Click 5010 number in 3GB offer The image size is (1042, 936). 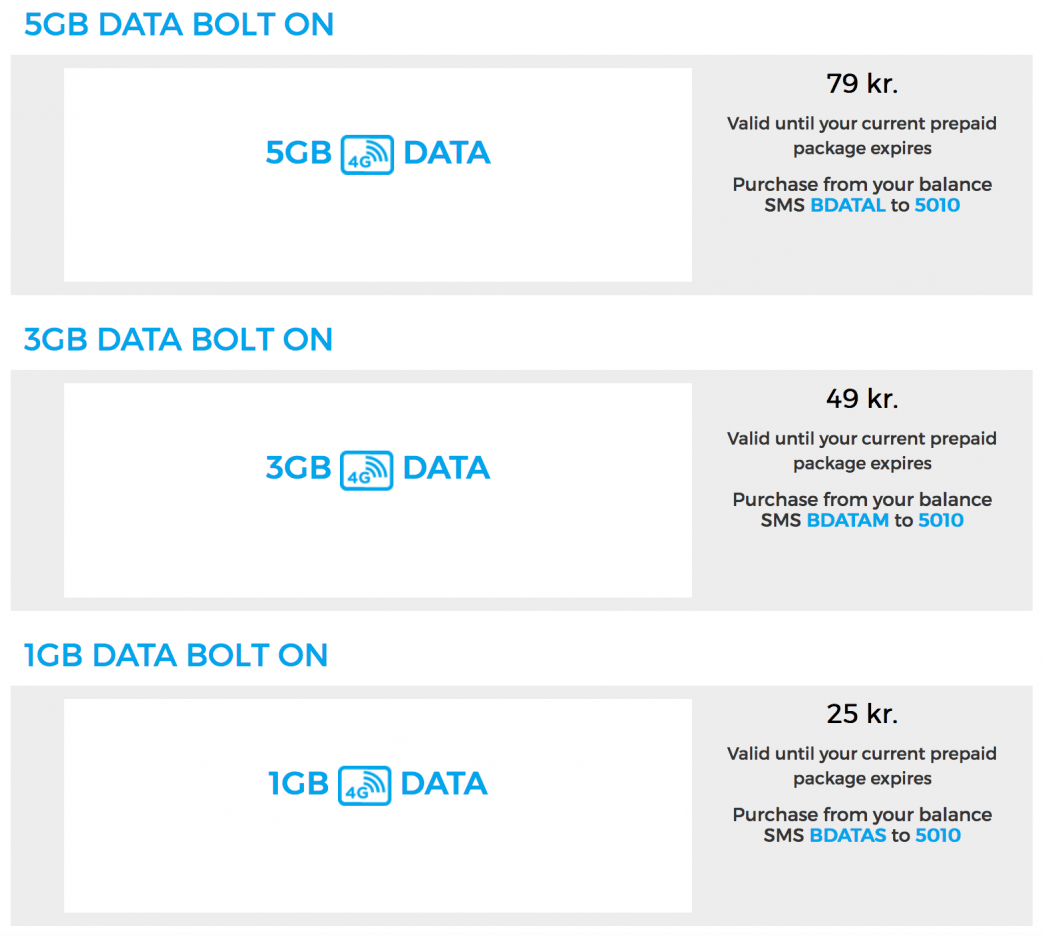pyautogui.click(x=941, y=521)
